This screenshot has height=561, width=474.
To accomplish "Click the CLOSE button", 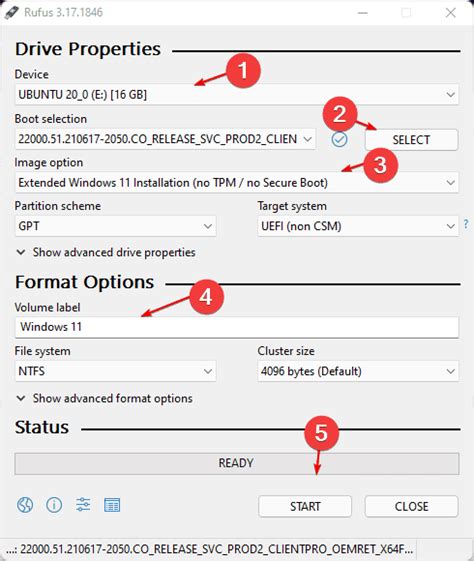I will (x=411, y=506).
